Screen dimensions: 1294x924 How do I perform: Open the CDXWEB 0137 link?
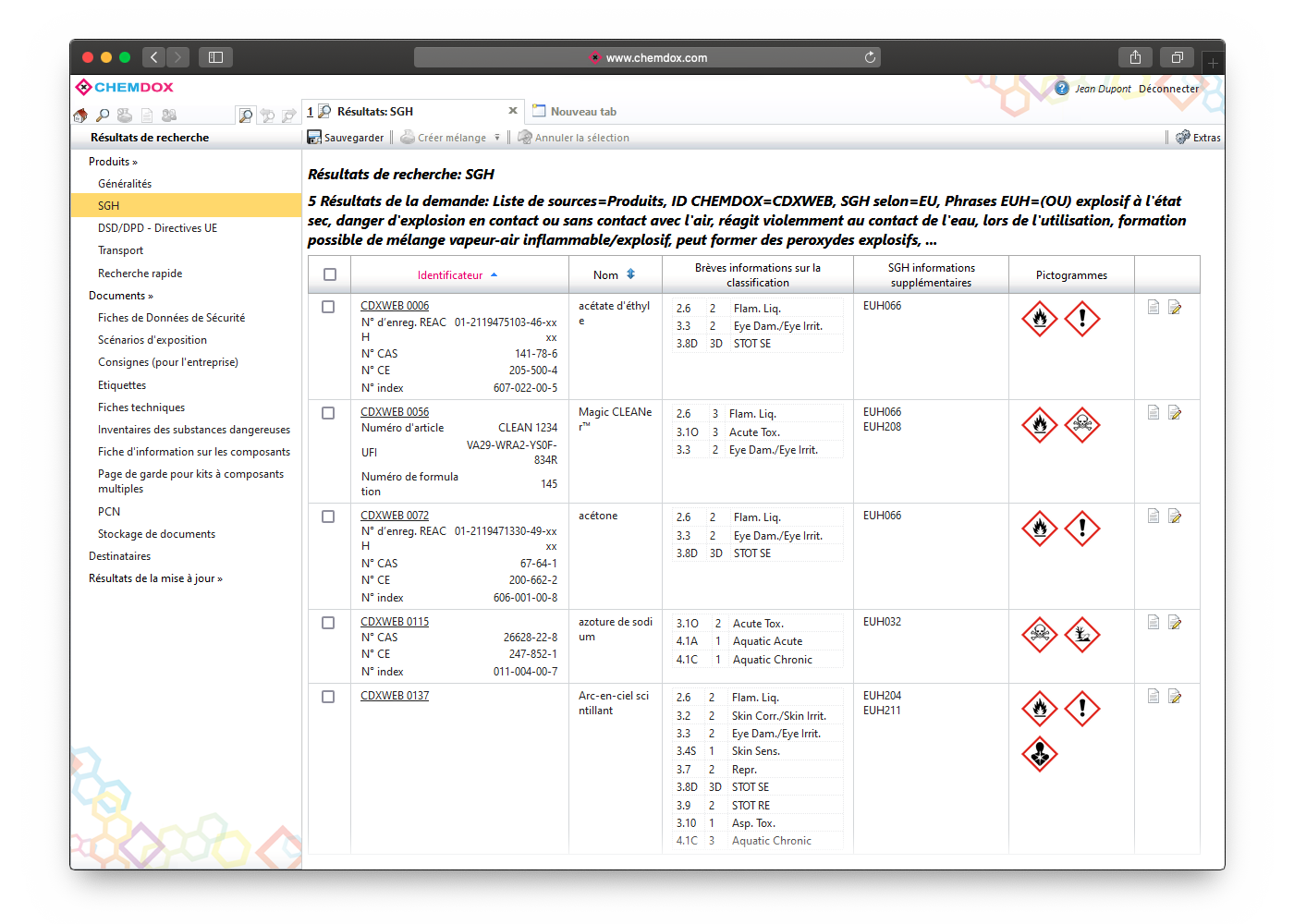395,696
